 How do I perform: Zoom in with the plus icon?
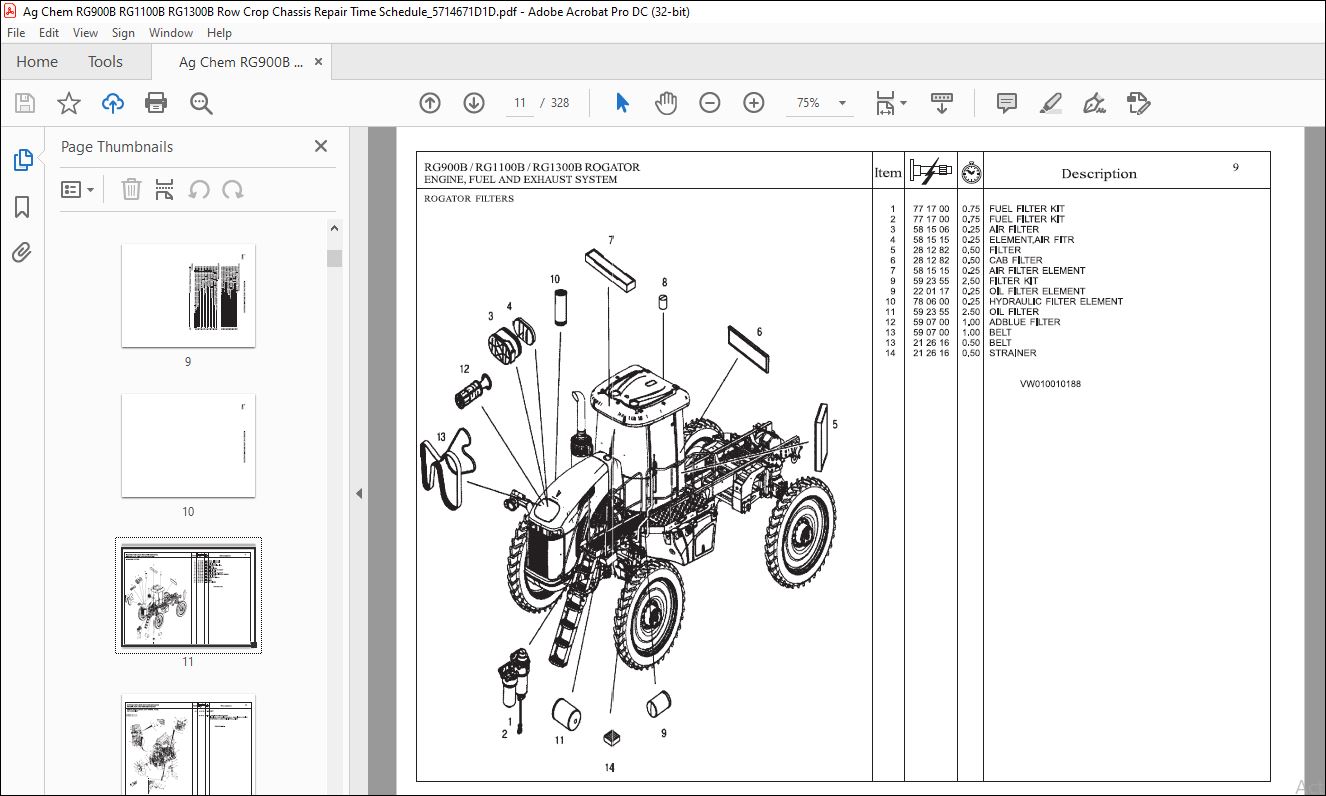754,103
